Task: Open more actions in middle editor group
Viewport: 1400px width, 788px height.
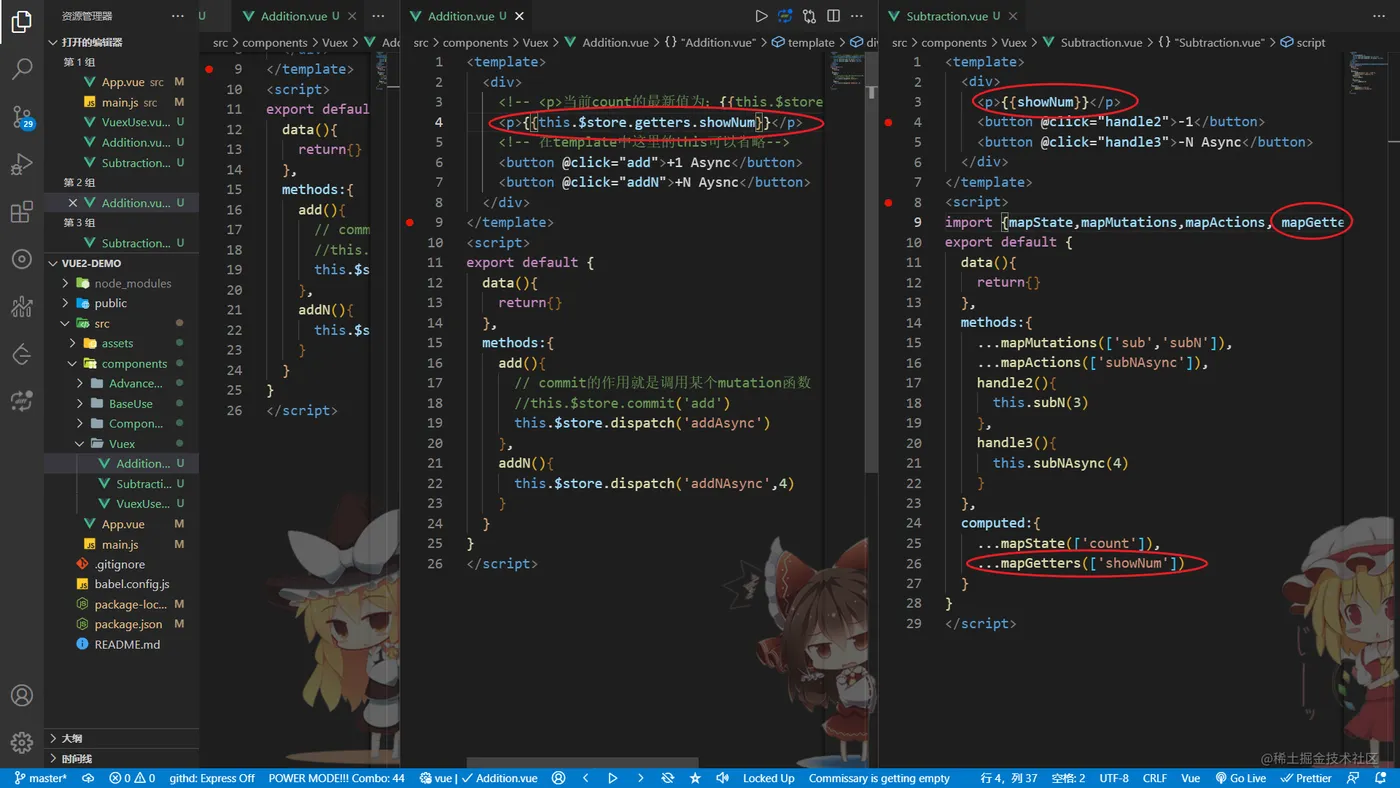Action: click(x=857, y=16)
